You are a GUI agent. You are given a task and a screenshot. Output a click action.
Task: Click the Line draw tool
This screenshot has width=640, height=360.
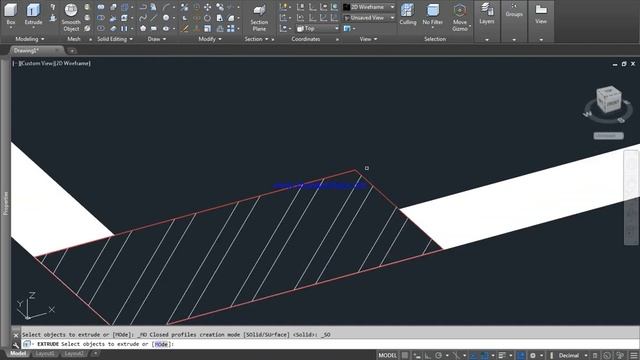(153, 18)
